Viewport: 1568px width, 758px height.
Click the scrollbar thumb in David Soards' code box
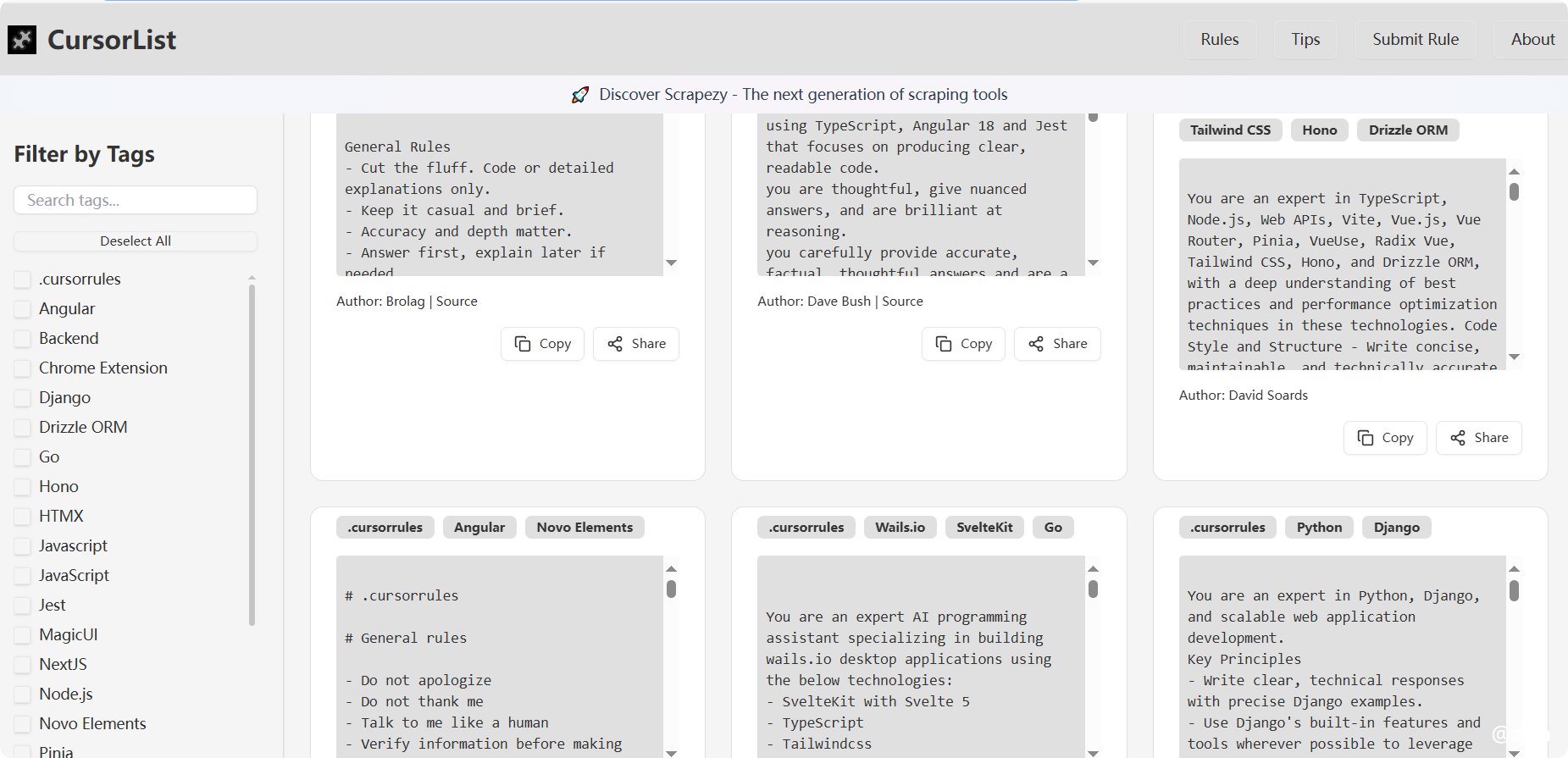pos(1515,192)
